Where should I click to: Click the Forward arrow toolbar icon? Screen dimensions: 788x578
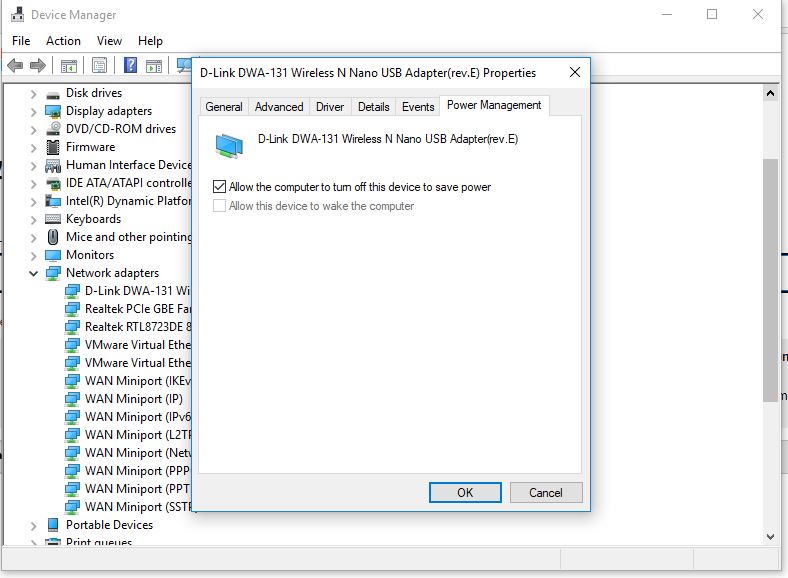pyautogui.click(x=38, y=65)
